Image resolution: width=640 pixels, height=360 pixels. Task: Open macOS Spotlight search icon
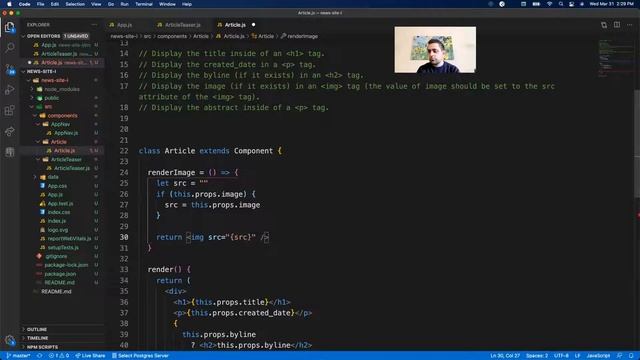tap(561, 4)
